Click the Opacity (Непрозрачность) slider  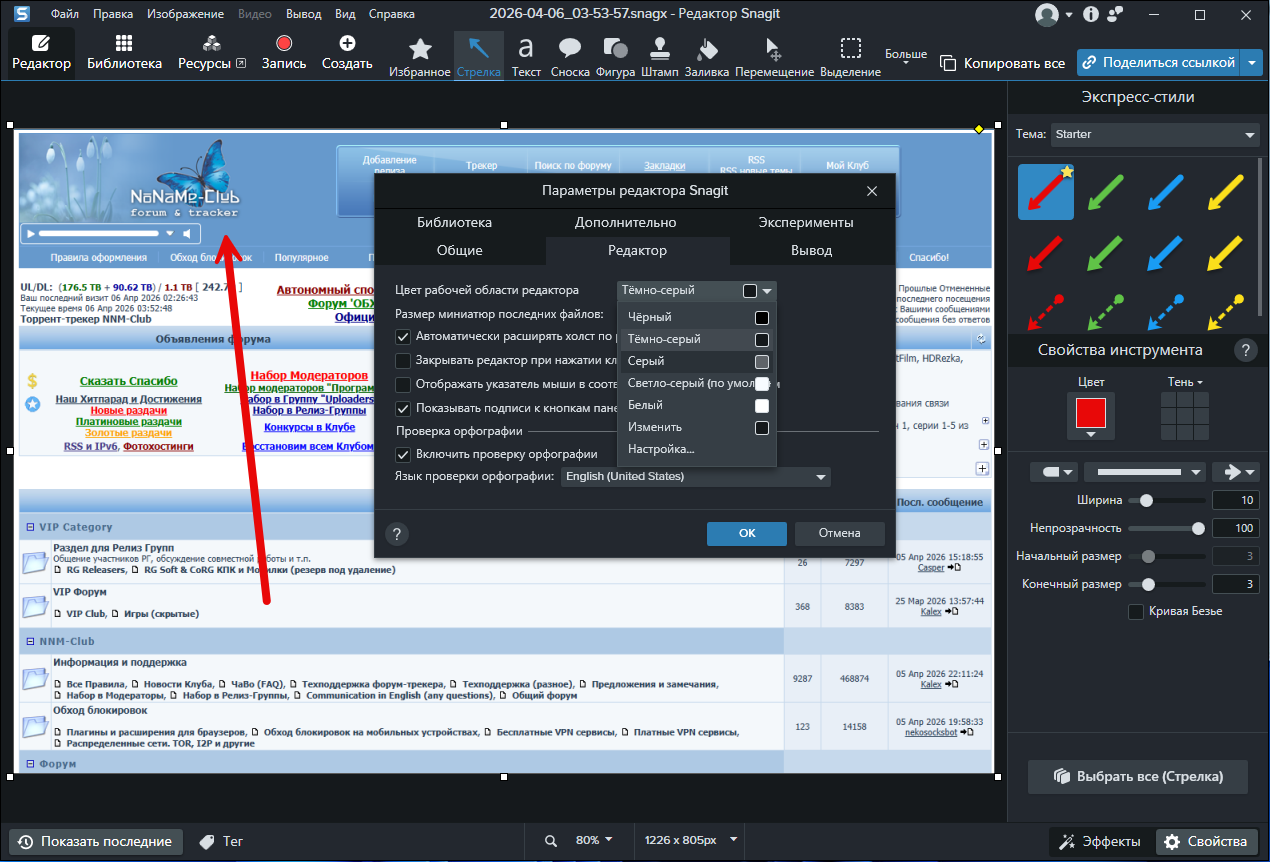pos(1166,528)
